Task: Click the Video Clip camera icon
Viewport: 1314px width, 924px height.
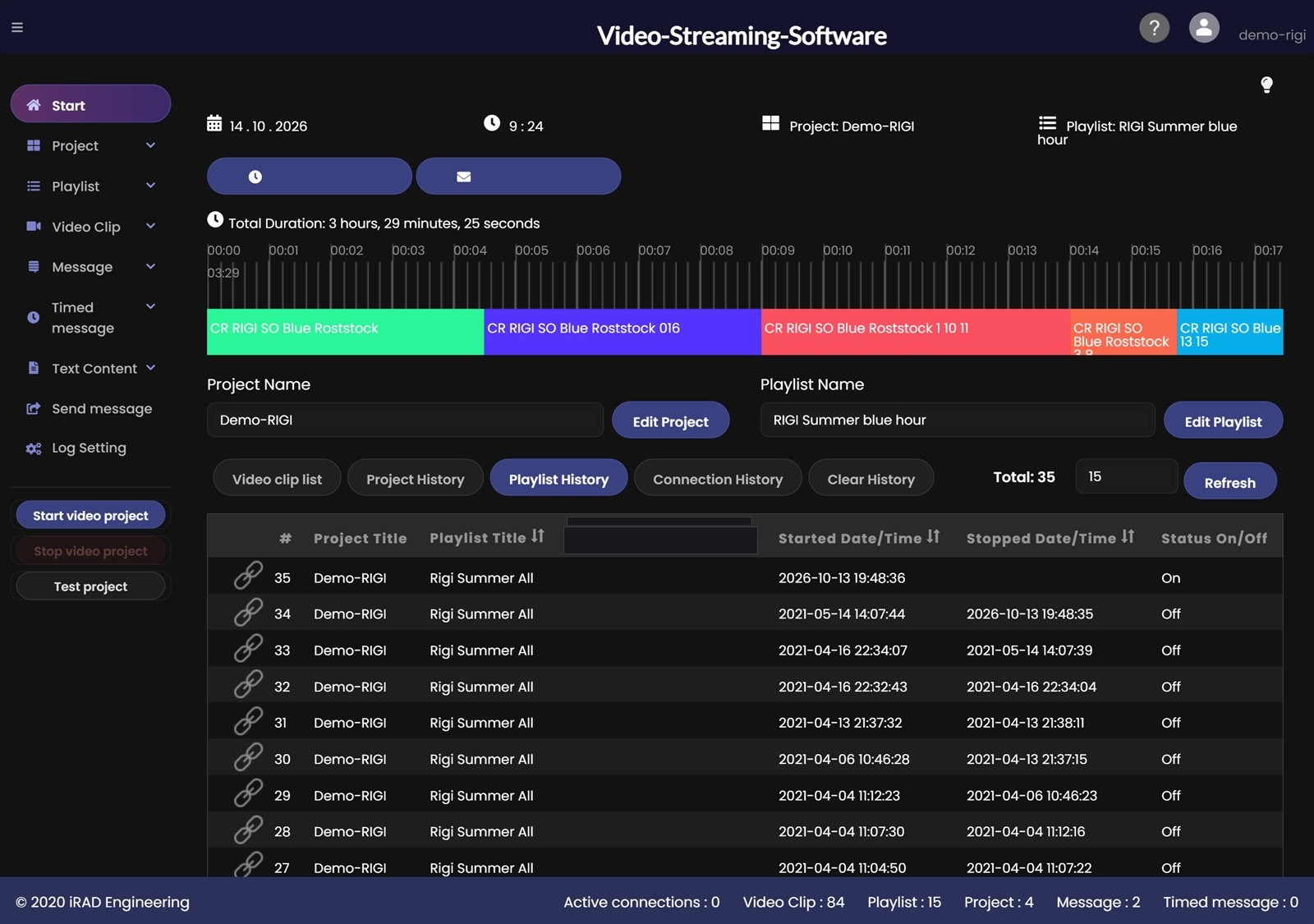Action: tap(34, 226)
